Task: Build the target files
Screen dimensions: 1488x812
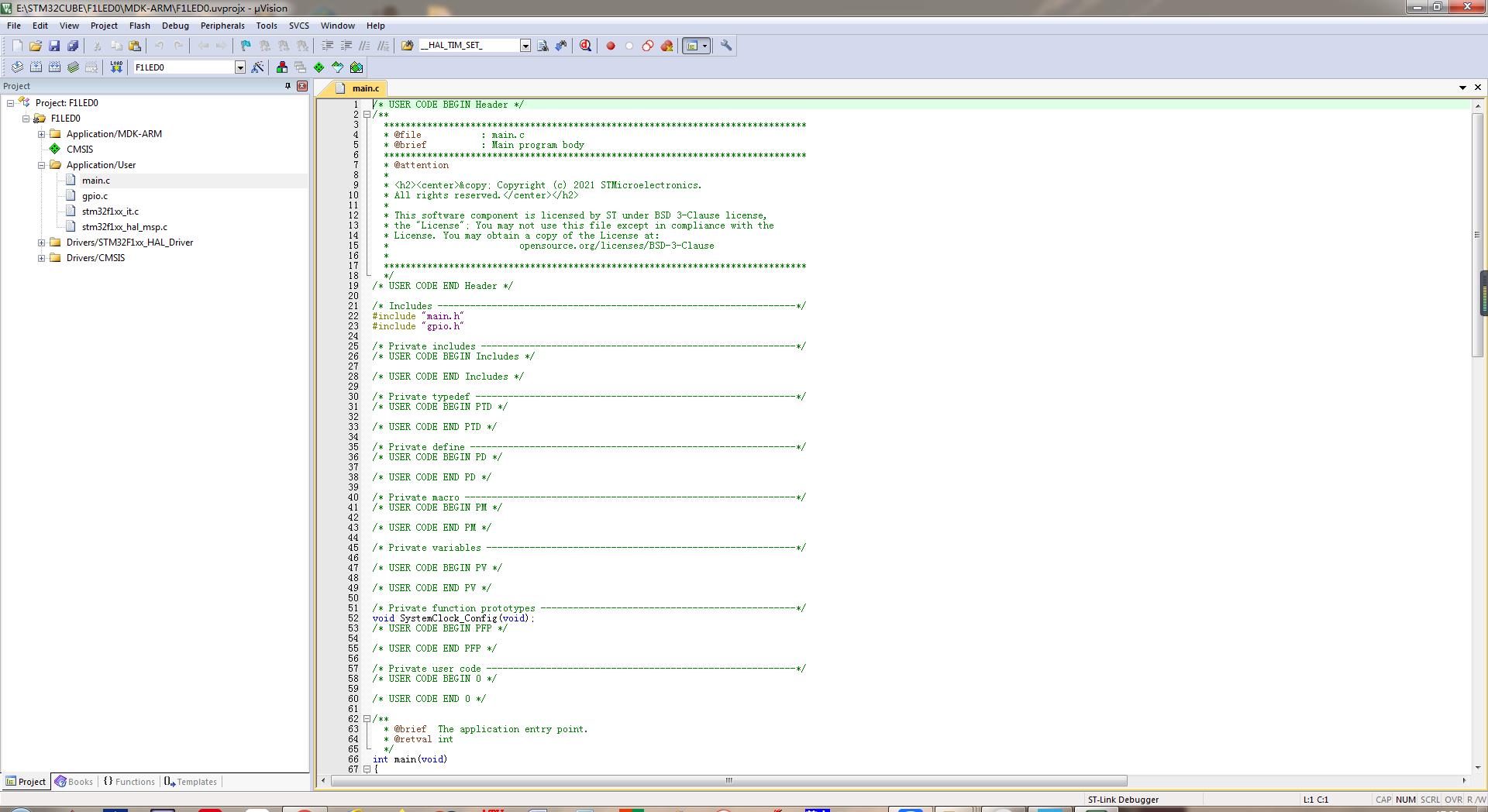Action: (36, 67)
